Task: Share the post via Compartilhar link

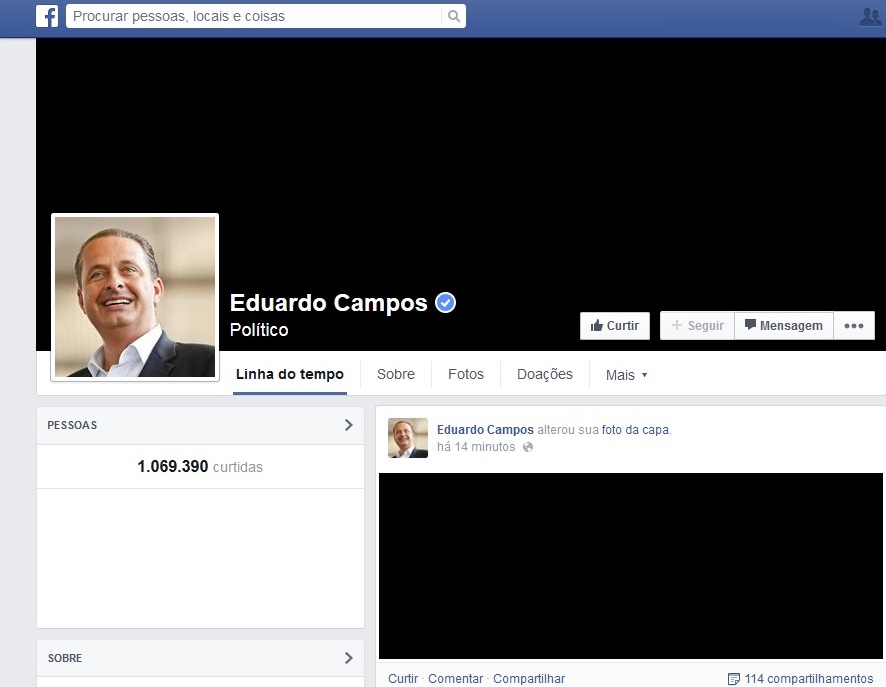Action: point(528,678)
